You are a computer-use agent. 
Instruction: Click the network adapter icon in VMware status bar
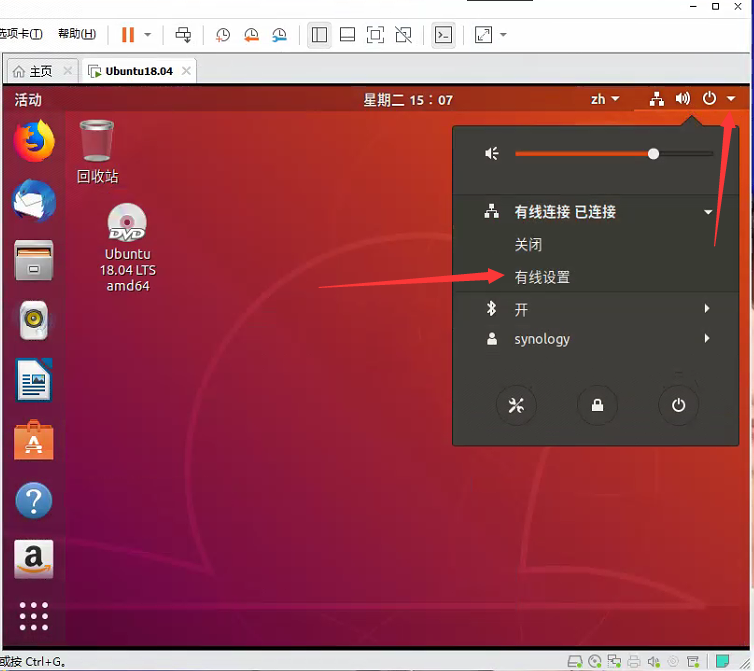614,662
